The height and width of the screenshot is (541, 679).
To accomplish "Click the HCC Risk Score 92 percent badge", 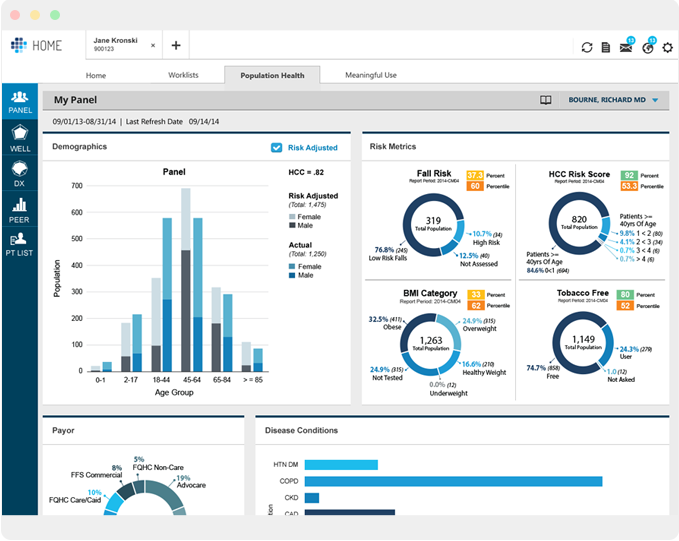I will (629, 175).
